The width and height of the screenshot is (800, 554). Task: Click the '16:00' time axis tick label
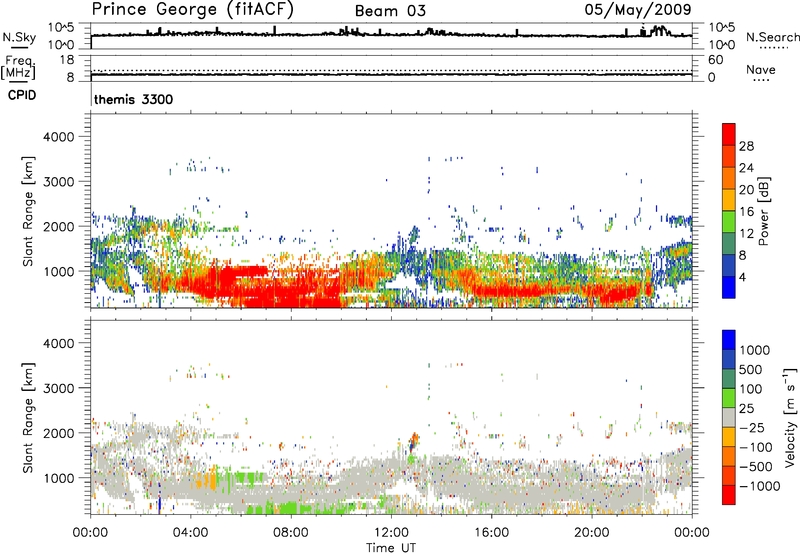(x=491, y=533)
